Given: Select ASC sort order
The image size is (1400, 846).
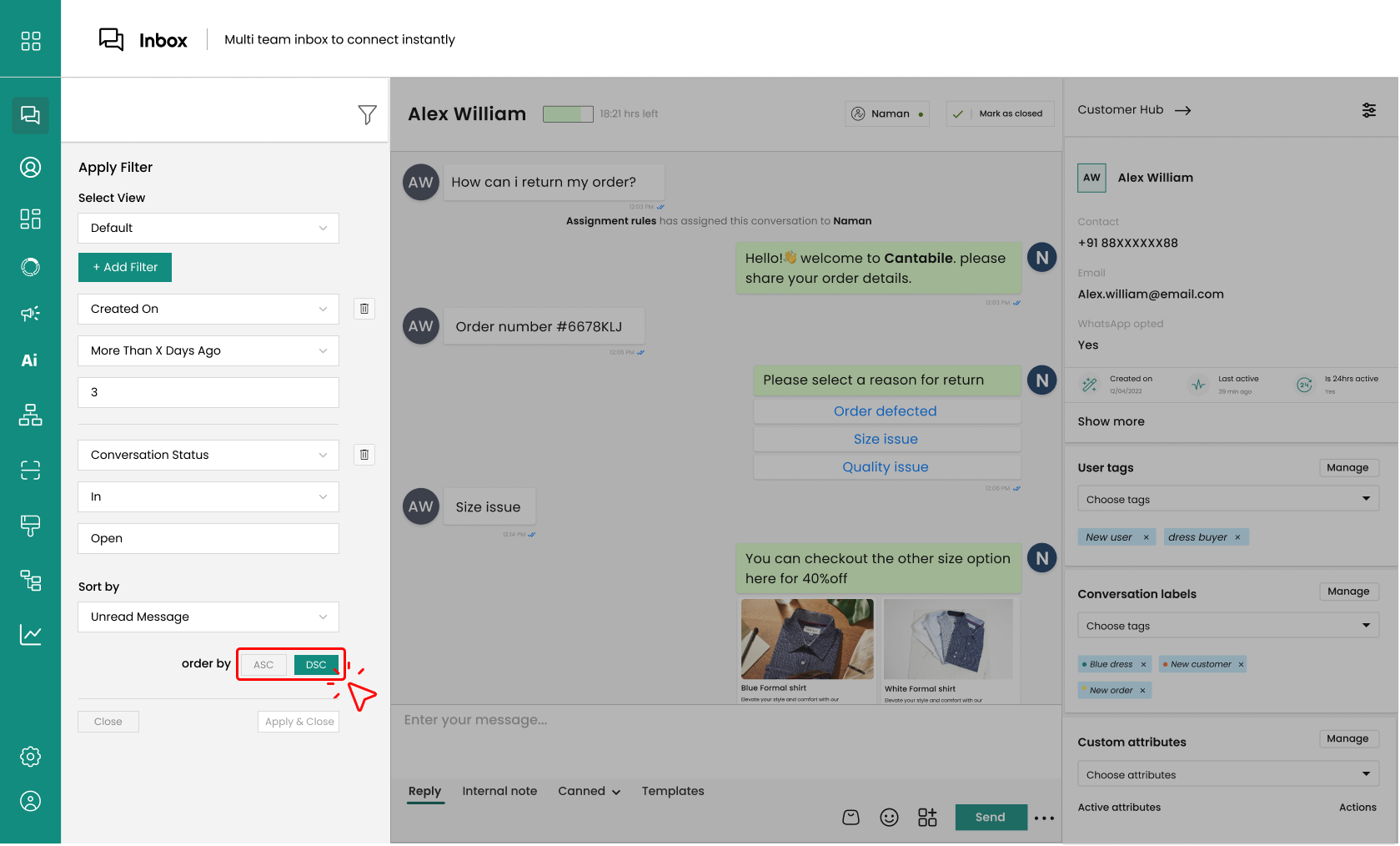Looking at the screenshot, I should [x=263, y=665].
